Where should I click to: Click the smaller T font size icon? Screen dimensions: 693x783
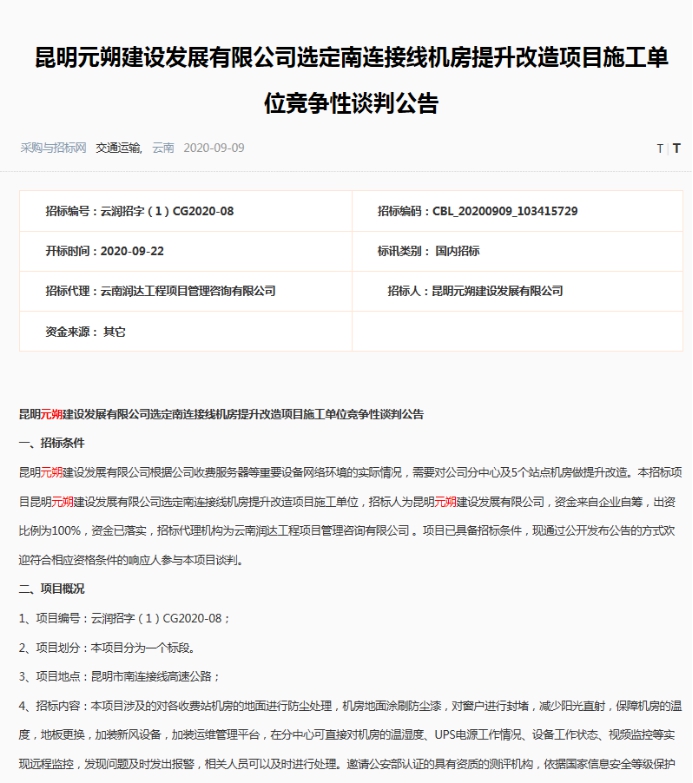point(659,148)
